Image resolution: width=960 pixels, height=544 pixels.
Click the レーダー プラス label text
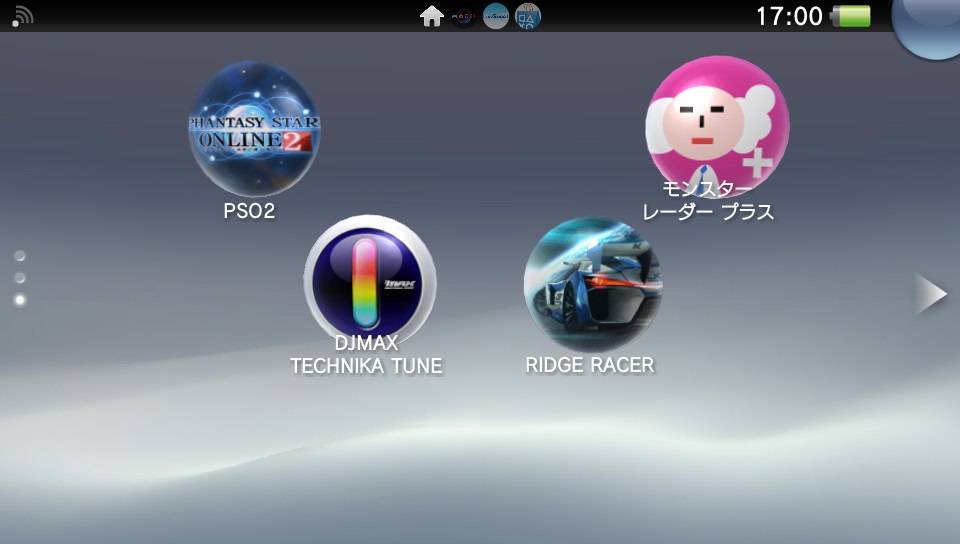708,212
